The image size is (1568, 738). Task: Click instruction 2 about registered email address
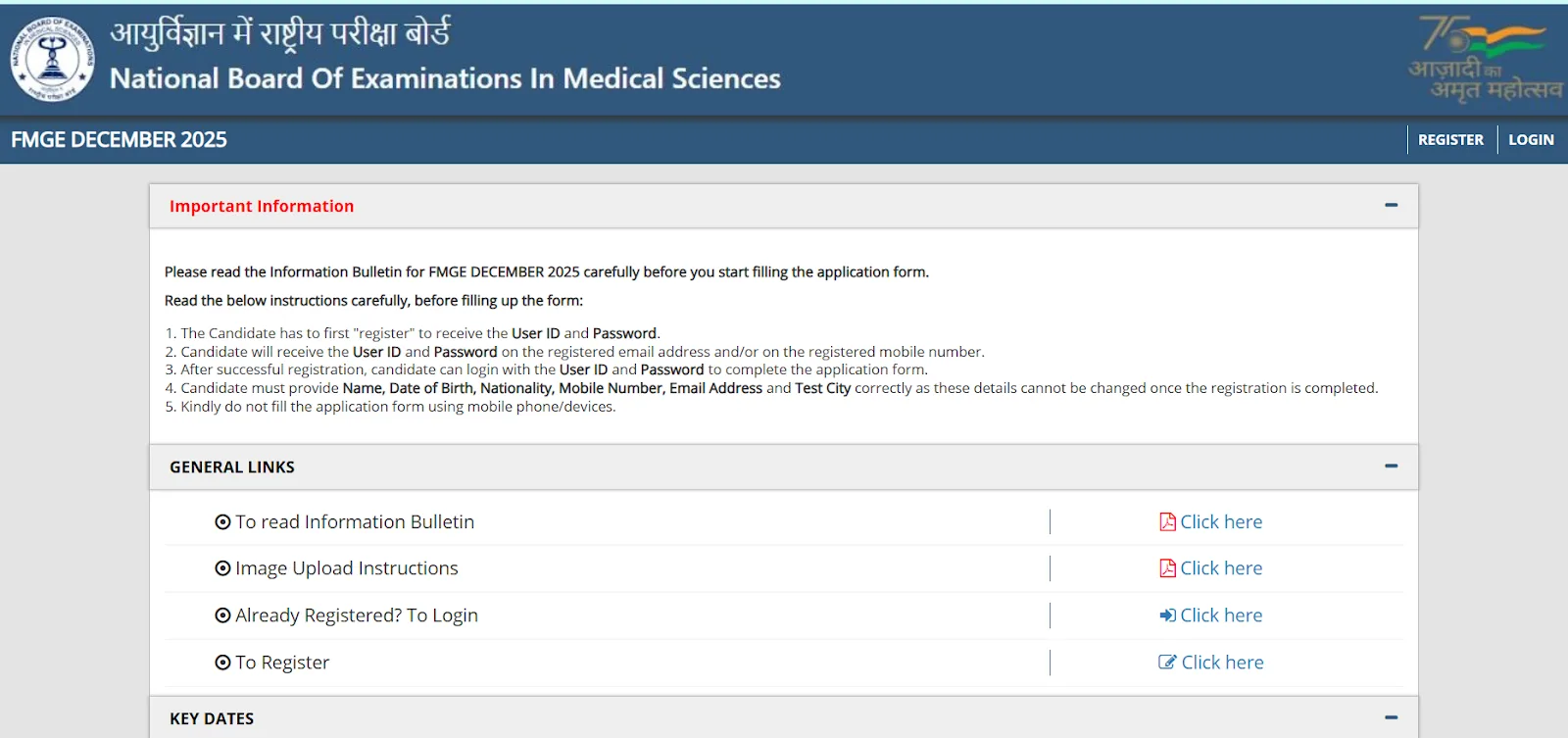point(574,352)
